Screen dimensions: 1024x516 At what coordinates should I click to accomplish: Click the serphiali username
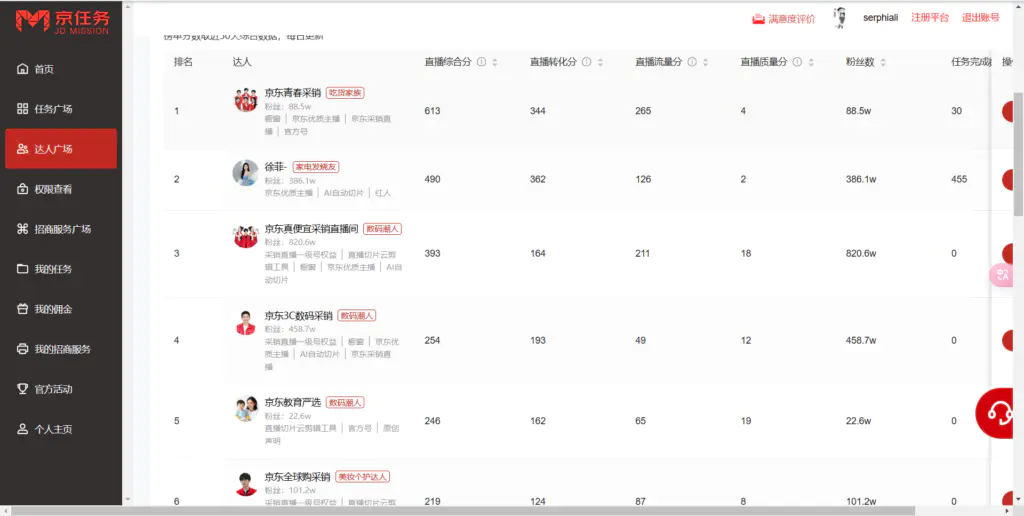tap(881, 18)
